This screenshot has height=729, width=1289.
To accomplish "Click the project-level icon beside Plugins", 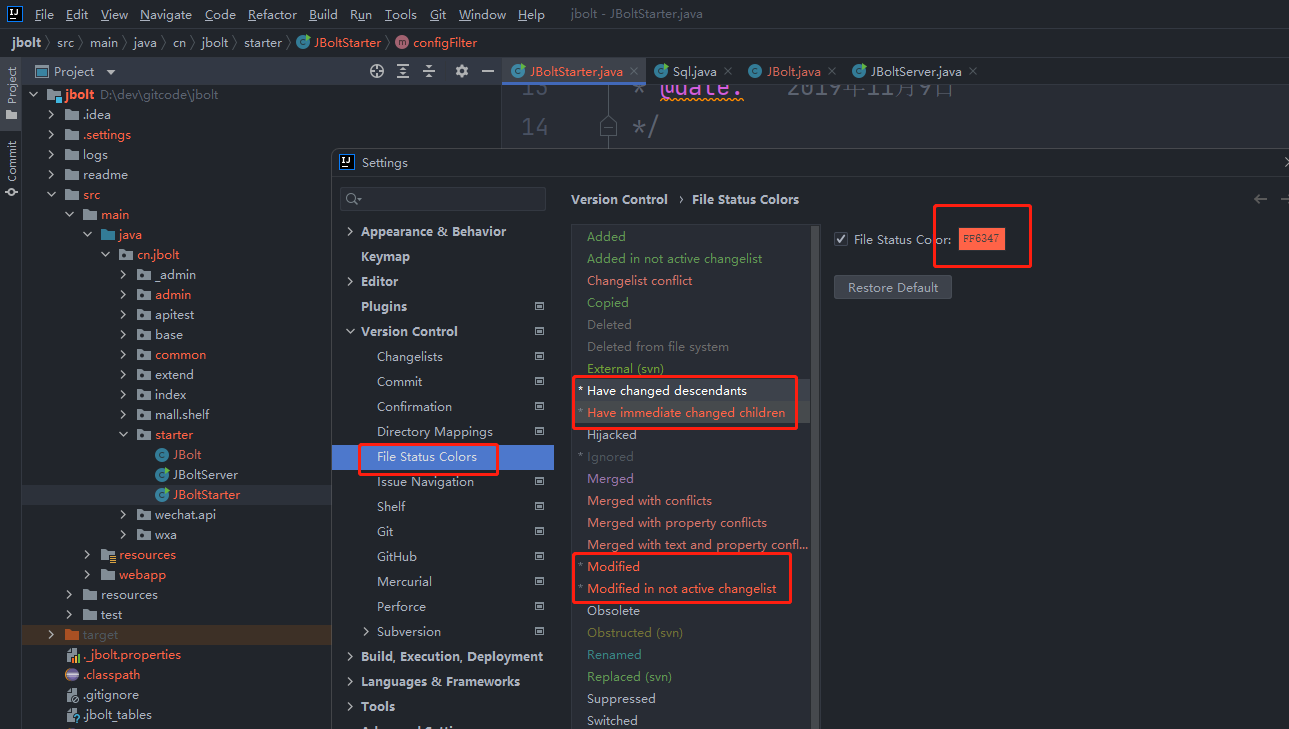I will (540, 306).
